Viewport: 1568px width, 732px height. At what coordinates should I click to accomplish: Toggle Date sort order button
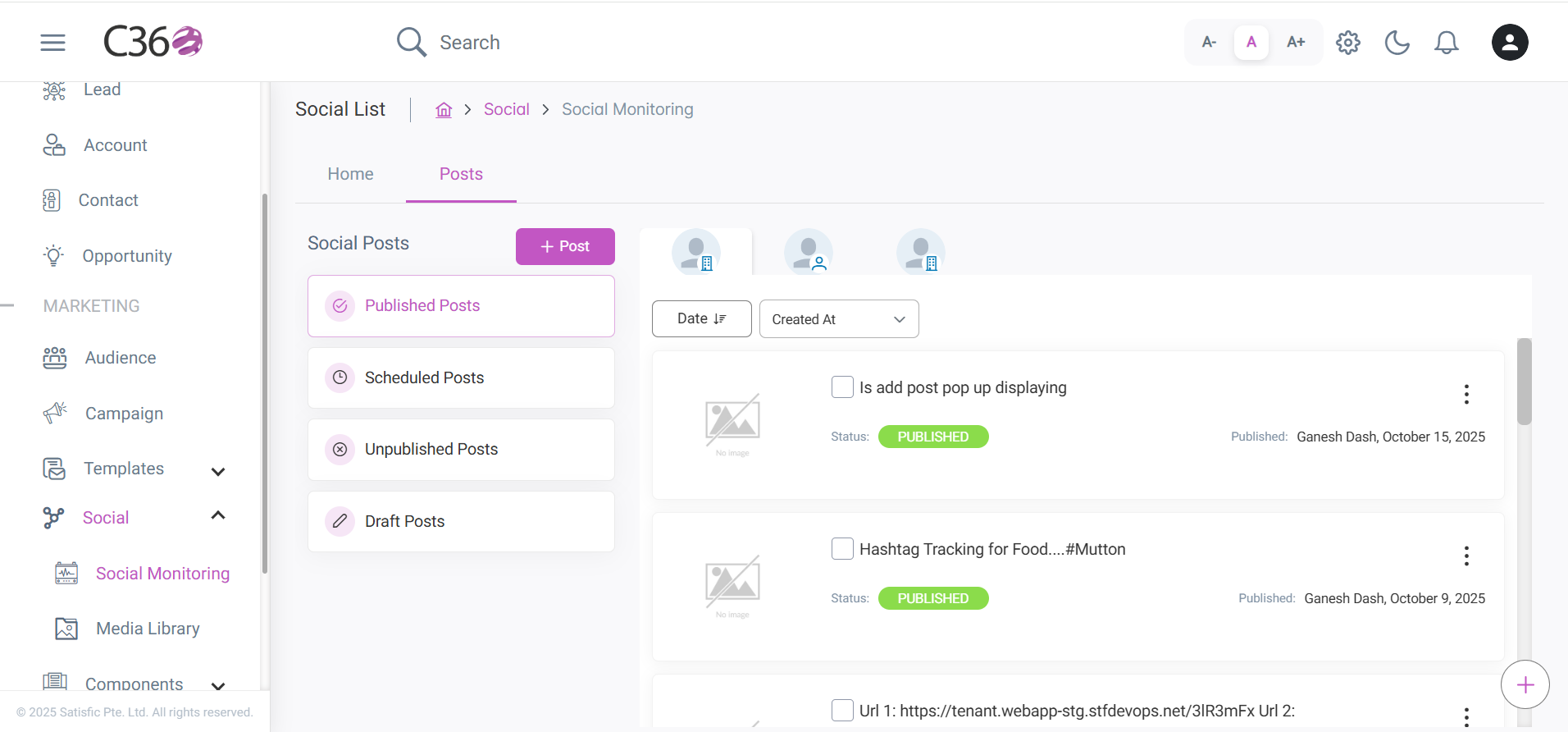(702, 318)
